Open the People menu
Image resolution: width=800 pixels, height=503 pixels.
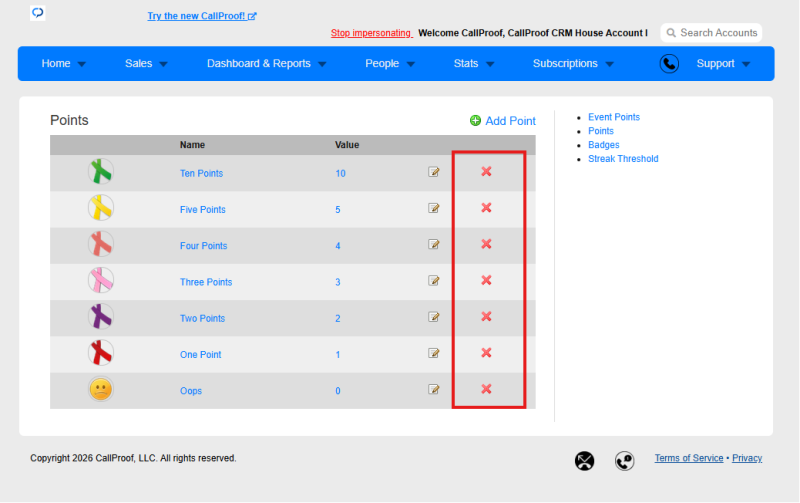tap(390, 64)
